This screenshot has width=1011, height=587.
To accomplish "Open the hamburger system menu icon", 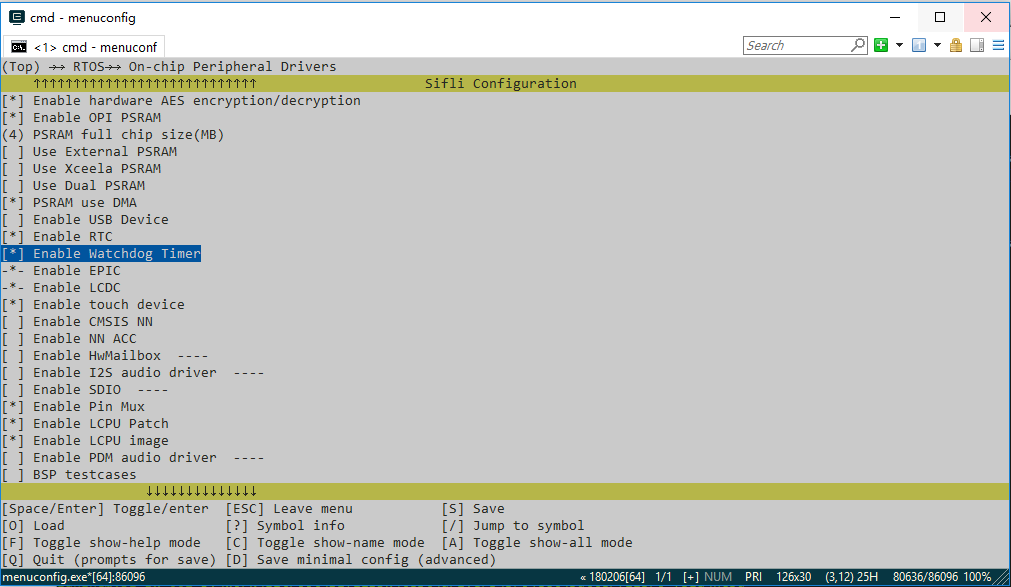I will [998, 45].
